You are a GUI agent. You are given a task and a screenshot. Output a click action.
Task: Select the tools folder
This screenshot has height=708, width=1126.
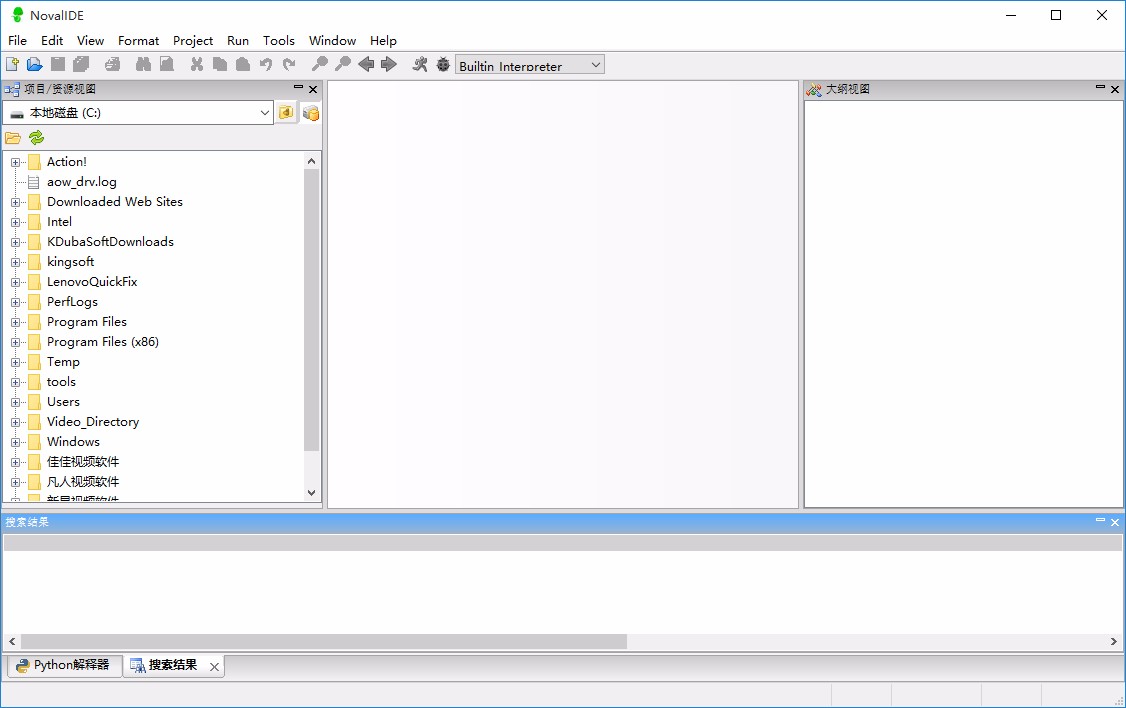click(x=61, y=382)
